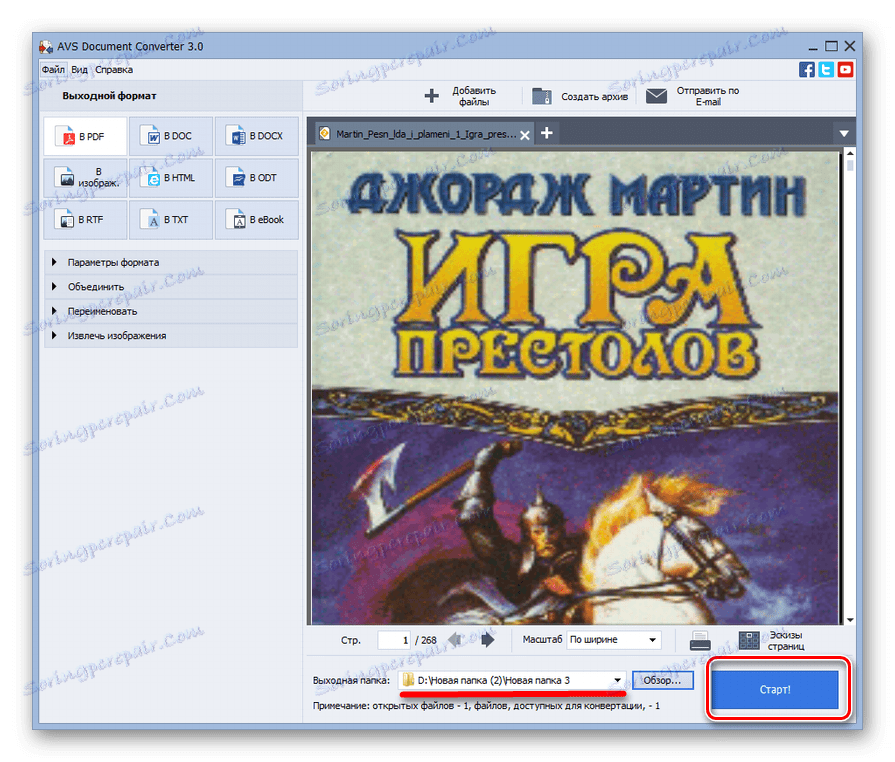This screenshot has height=762, width=895.
Task: Expand Format parameters (Параметры формата) section
Action: pos(171,262)
